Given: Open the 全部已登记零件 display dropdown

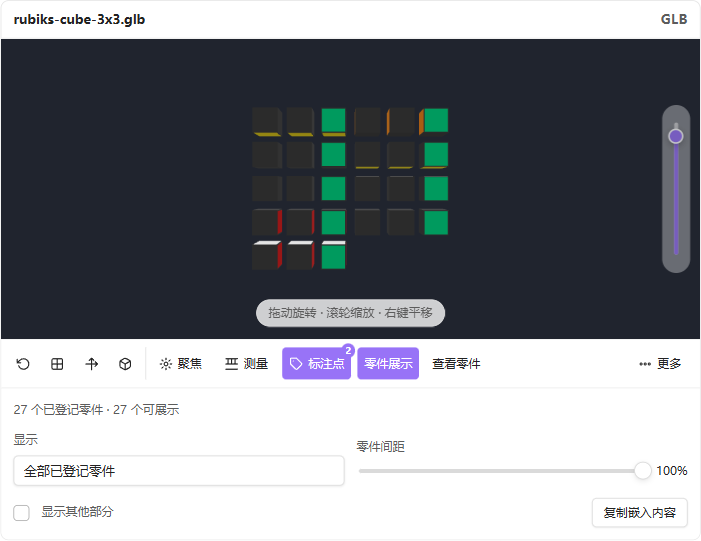Looking at the screenshot, I should (179, 471).
